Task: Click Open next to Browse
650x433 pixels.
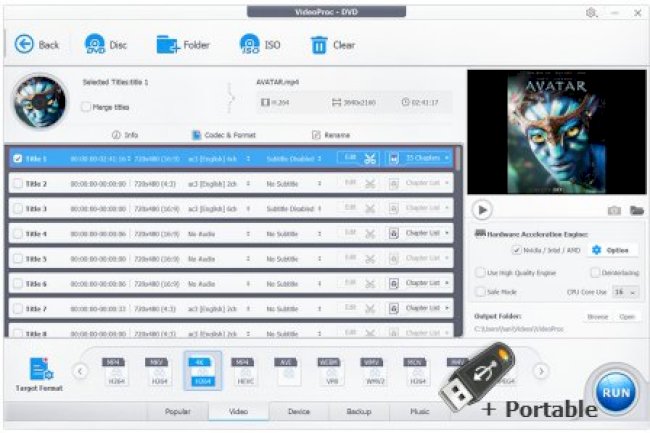Action: click(627, 317)
